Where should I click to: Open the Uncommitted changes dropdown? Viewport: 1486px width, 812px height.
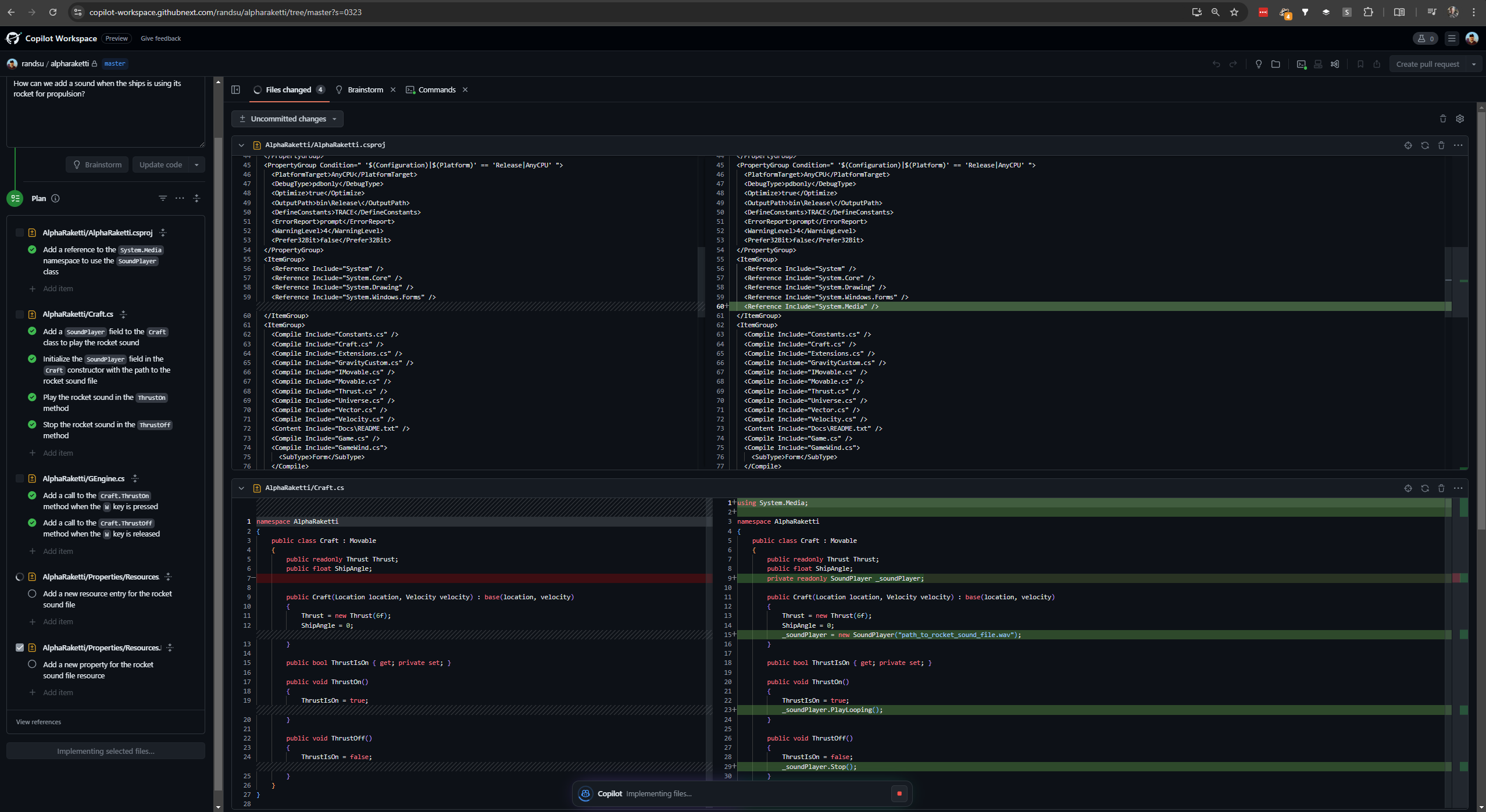coord(288,119)
